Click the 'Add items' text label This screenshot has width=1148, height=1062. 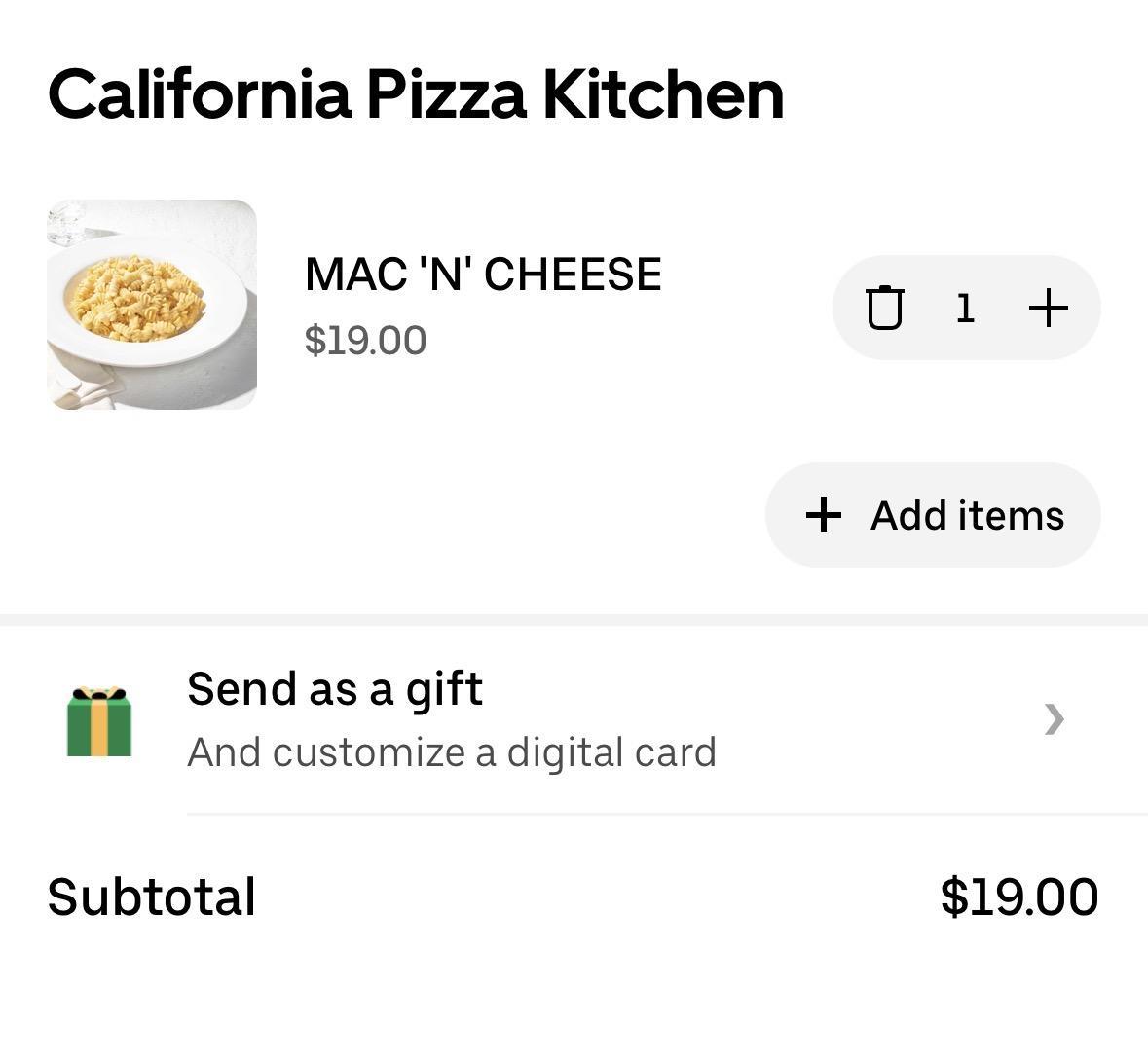[x=967, y=515]
